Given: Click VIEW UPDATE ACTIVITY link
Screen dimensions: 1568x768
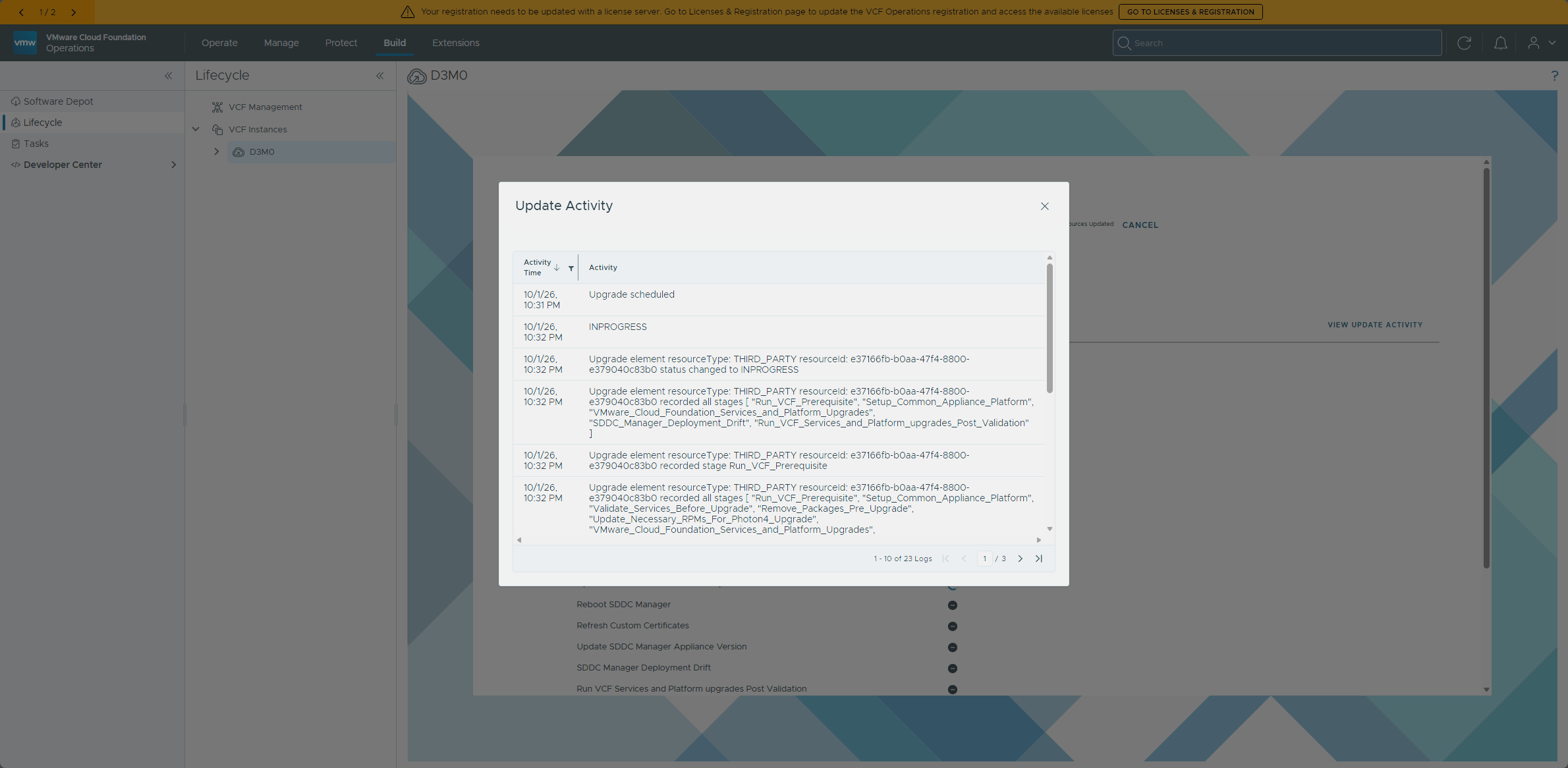Looking at the screenshot, I should click(1375, 325).
